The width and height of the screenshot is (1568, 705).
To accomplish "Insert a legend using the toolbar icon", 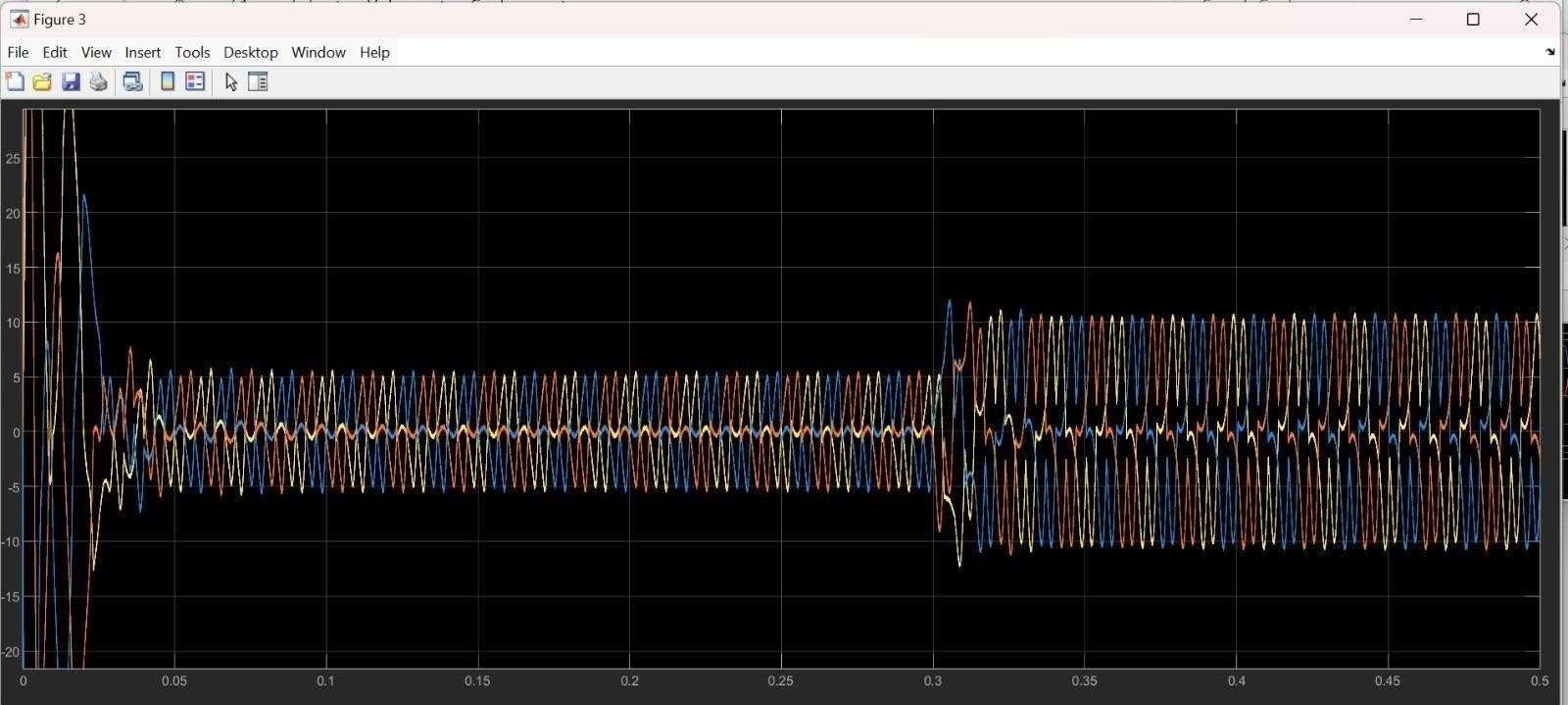I will 195,82.
